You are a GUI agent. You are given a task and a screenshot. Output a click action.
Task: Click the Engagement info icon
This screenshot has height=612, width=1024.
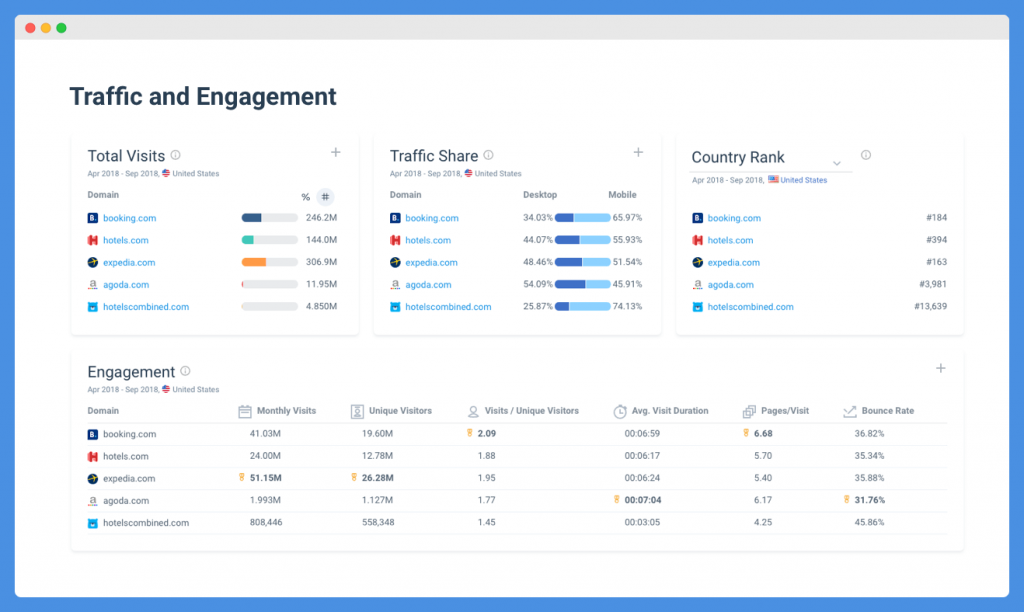coord(185,371)
